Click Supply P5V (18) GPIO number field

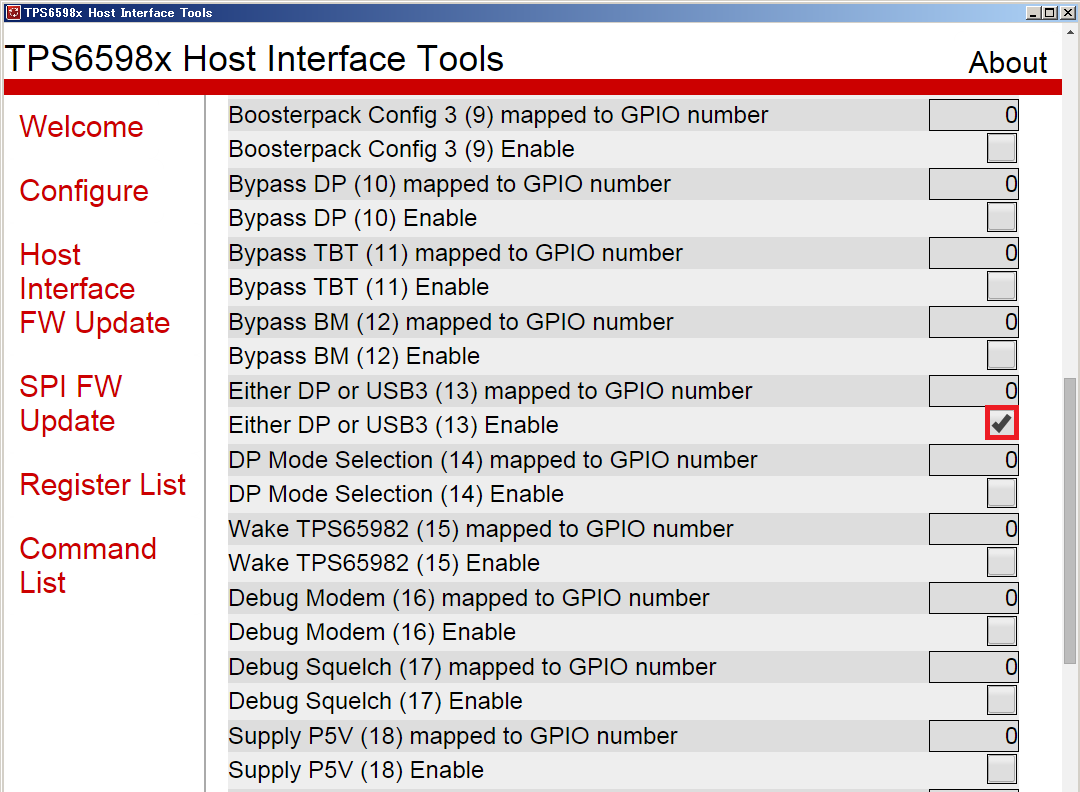point(973,736)
